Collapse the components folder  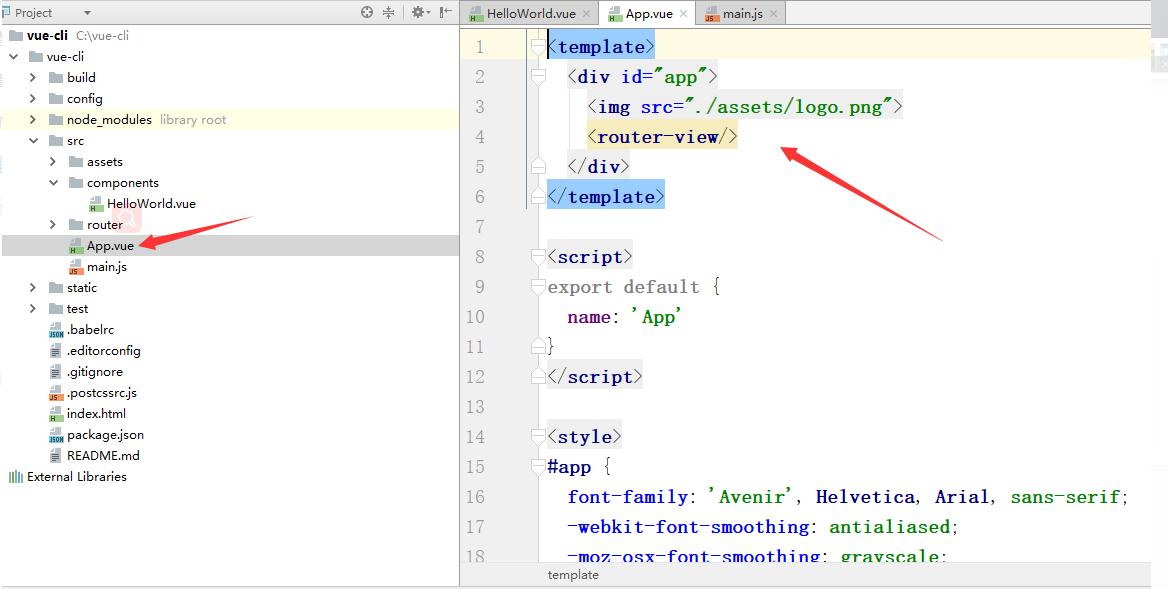[x=53, y=182]
